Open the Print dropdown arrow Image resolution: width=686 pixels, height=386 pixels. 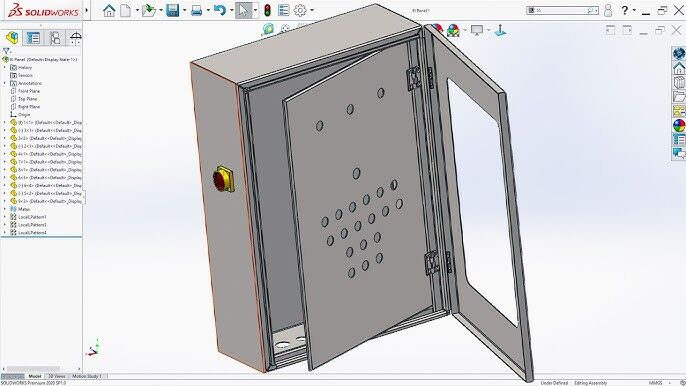pyautogui.click(x=208, y=10)
